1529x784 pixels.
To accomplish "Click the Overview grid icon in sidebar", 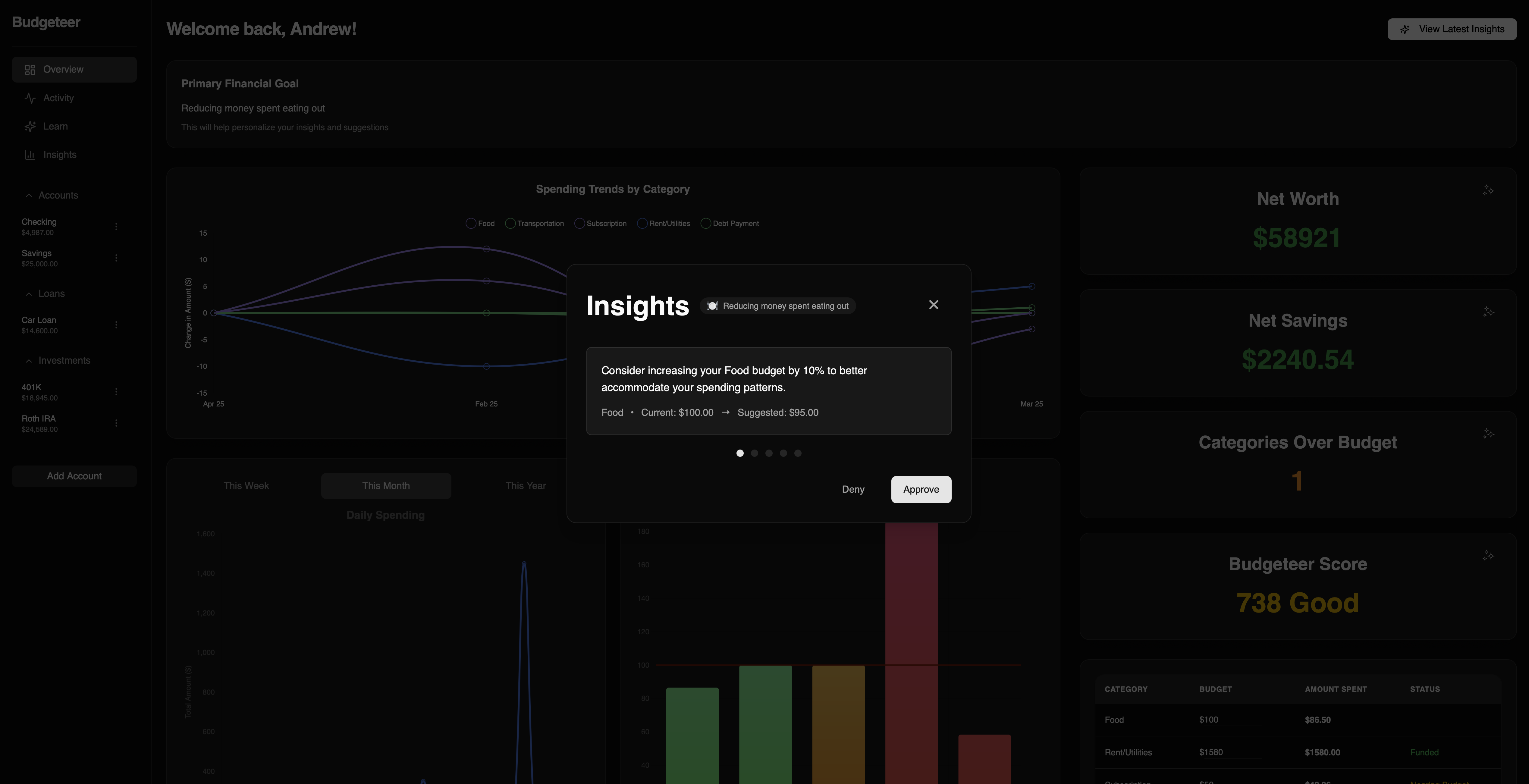I will 30,69.
